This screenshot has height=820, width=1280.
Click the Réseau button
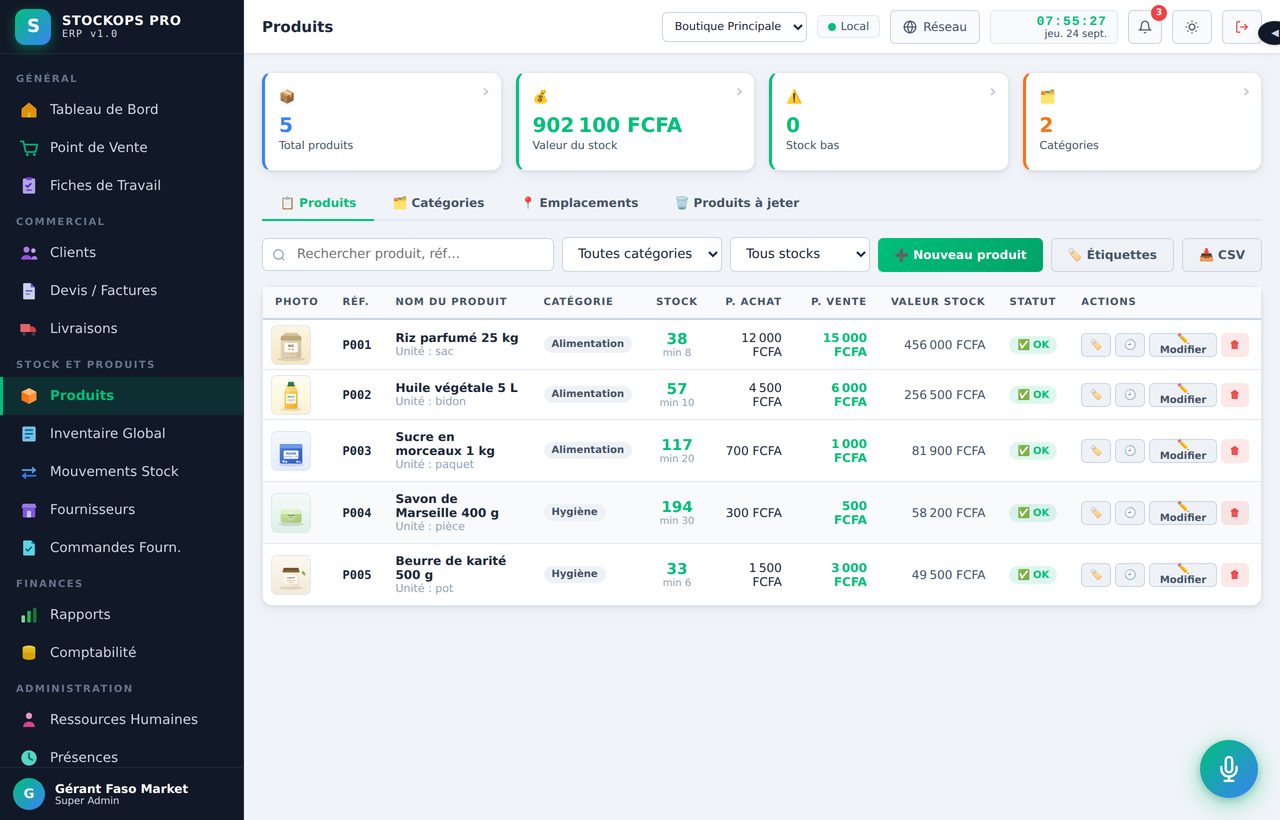[935, 27]
